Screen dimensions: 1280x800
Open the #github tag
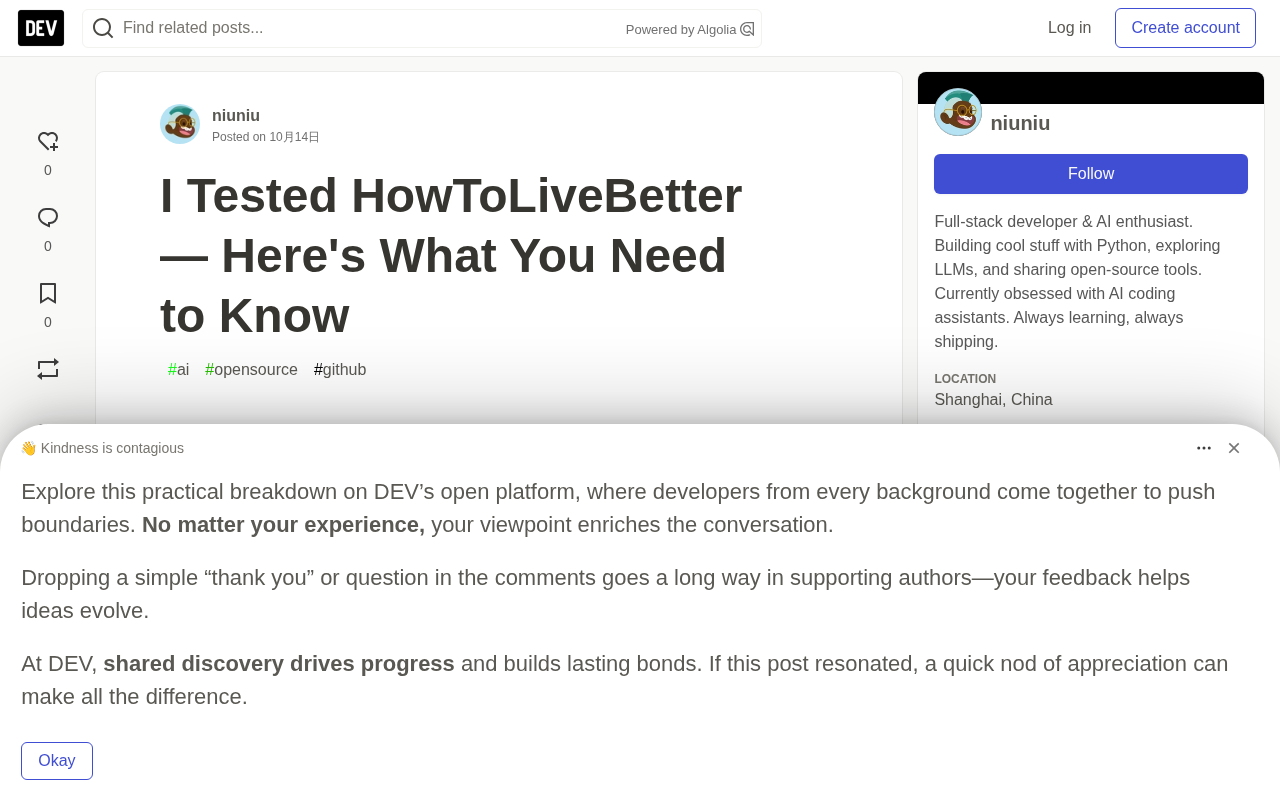pyautogui.click(x=340, y=370)
